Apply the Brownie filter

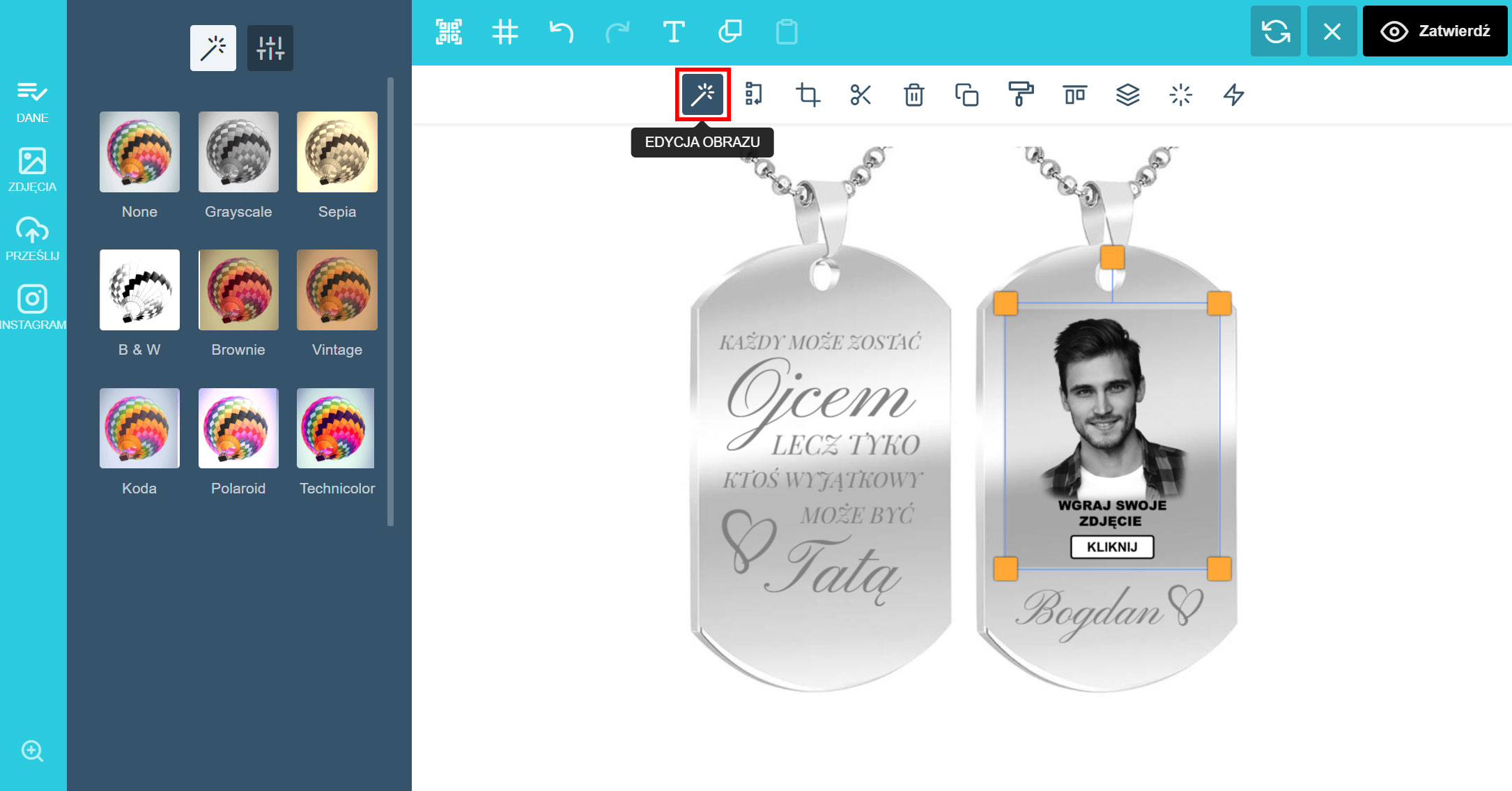coord(238,290)
